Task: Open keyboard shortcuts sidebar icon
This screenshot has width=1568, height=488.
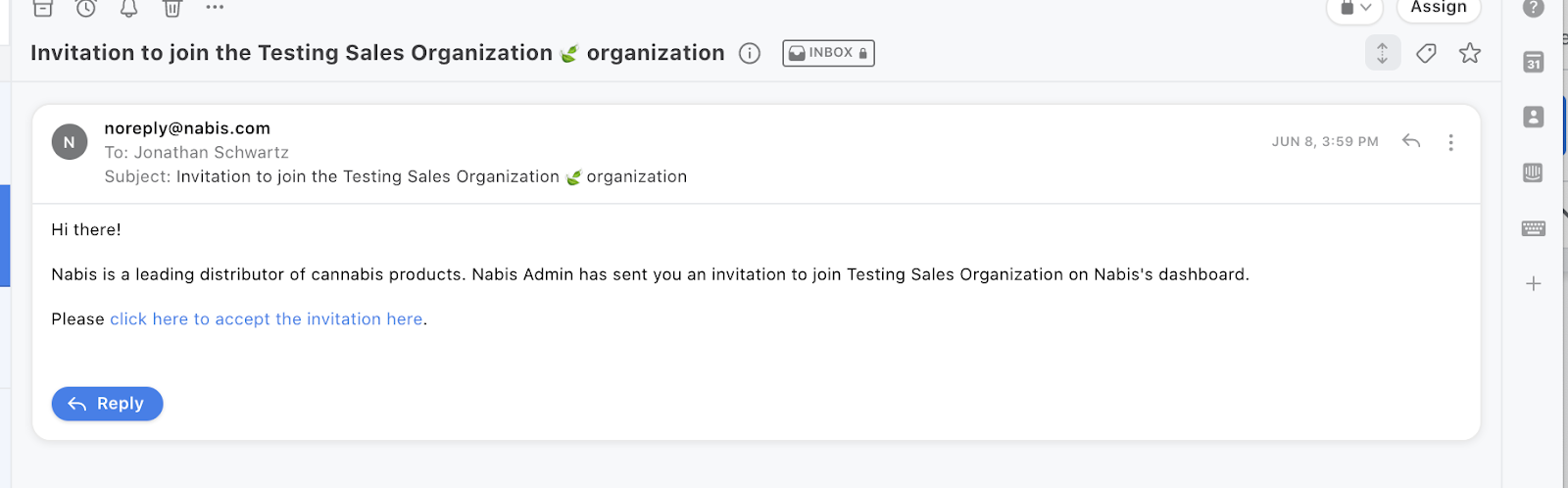Action: [x=1534, y=228]
